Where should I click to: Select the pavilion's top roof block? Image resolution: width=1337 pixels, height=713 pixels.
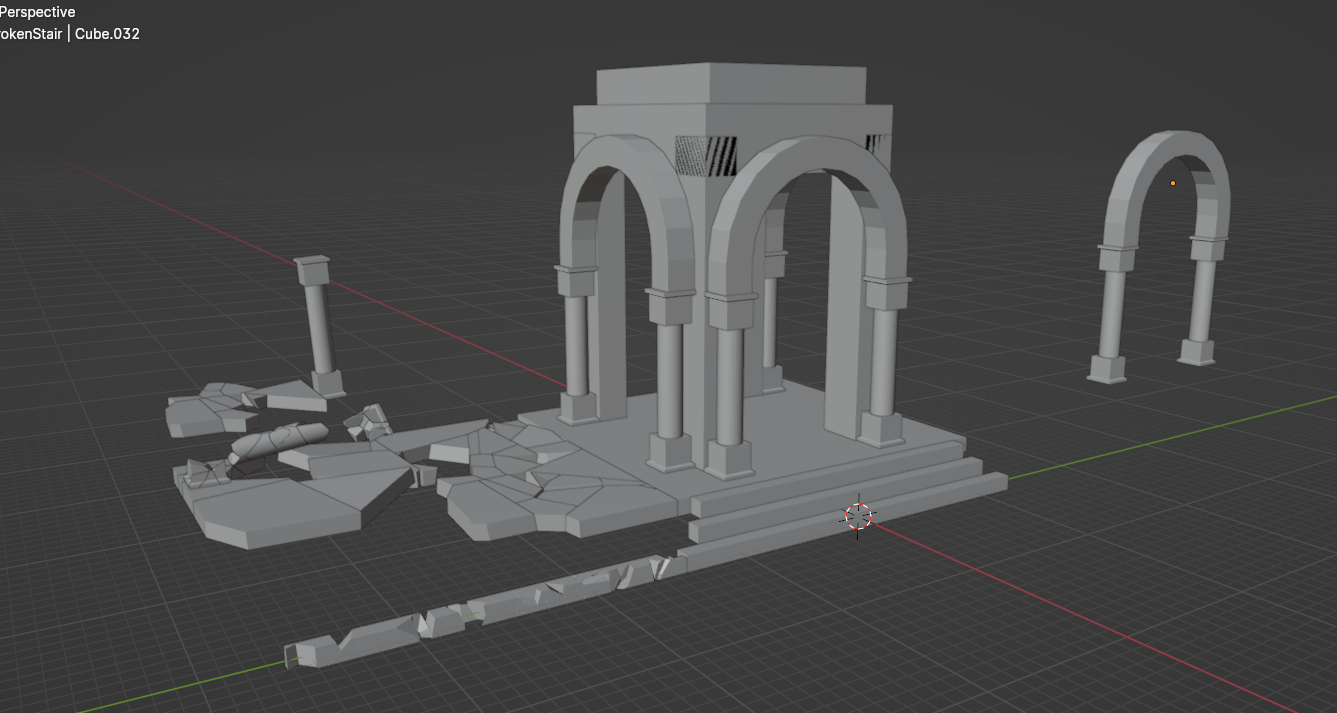[730, 85]
